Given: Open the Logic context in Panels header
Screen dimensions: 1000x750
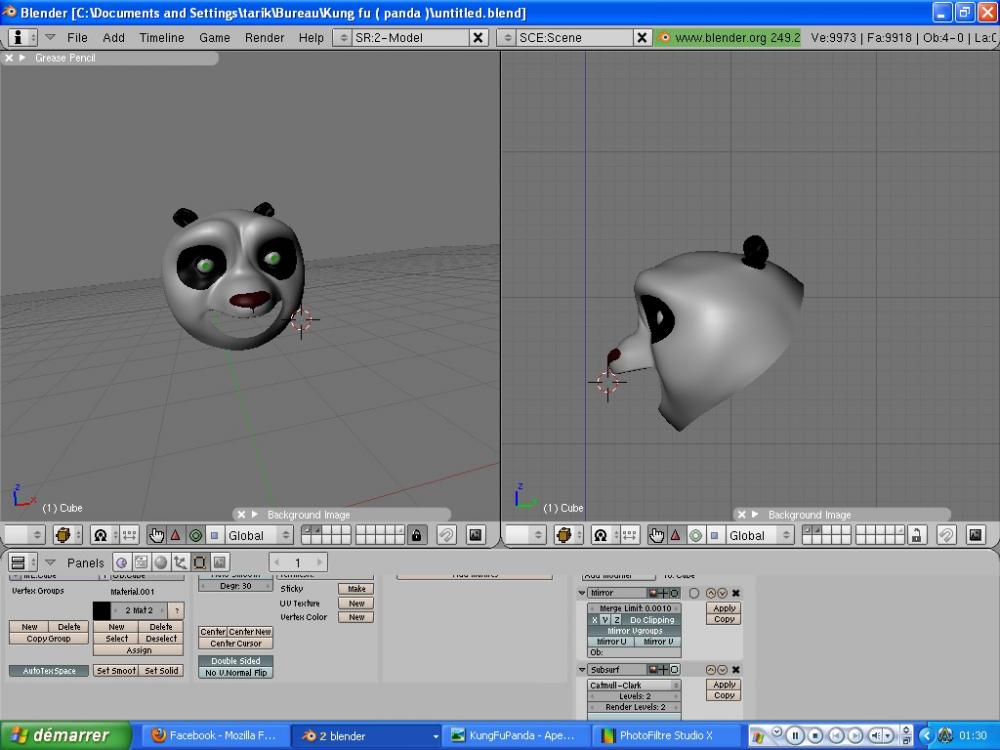Looking at the screenshot, I should 122,562.
